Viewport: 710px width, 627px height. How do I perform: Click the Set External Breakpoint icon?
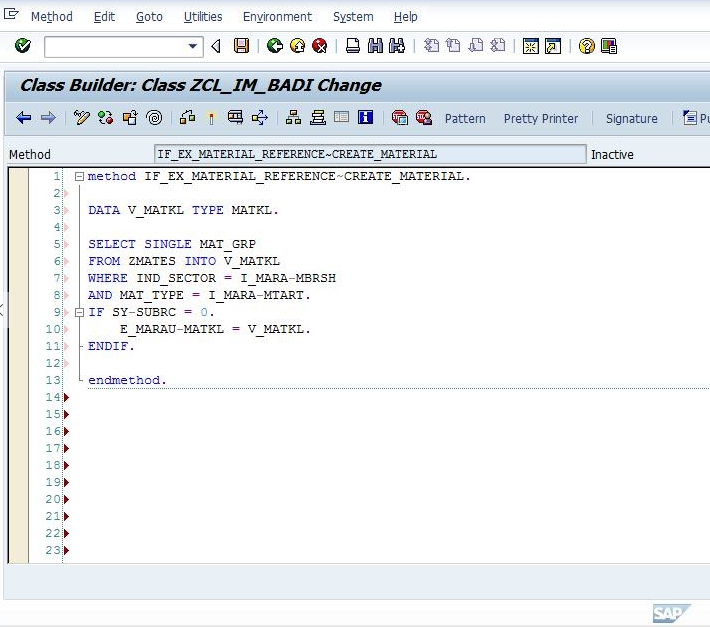point(424,118)
